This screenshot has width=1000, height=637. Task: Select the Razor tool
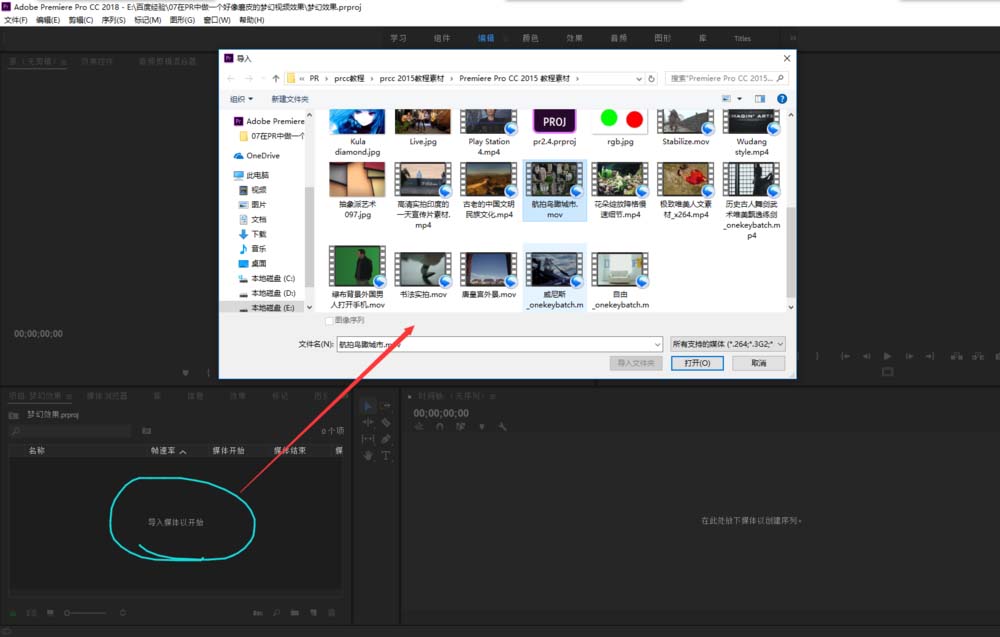pyautogui.click(x=388, y=421)
